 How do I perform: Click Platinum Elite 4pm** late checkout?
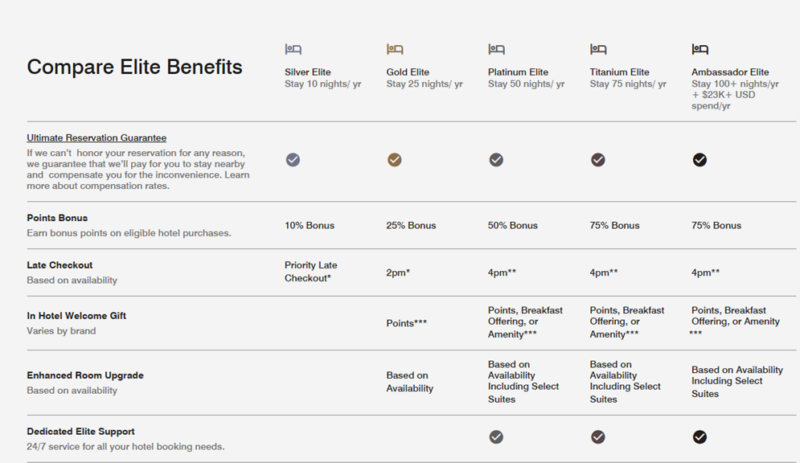[502, 273]
